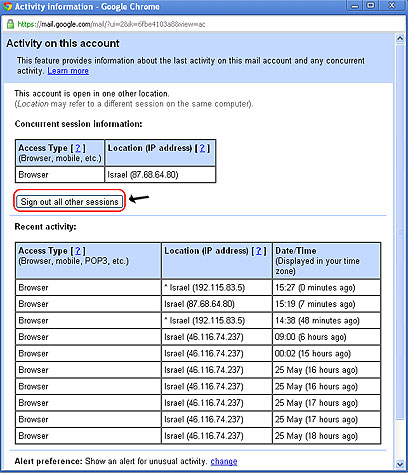Open the Learn more link
408x473 pixels.
(68, 71)
